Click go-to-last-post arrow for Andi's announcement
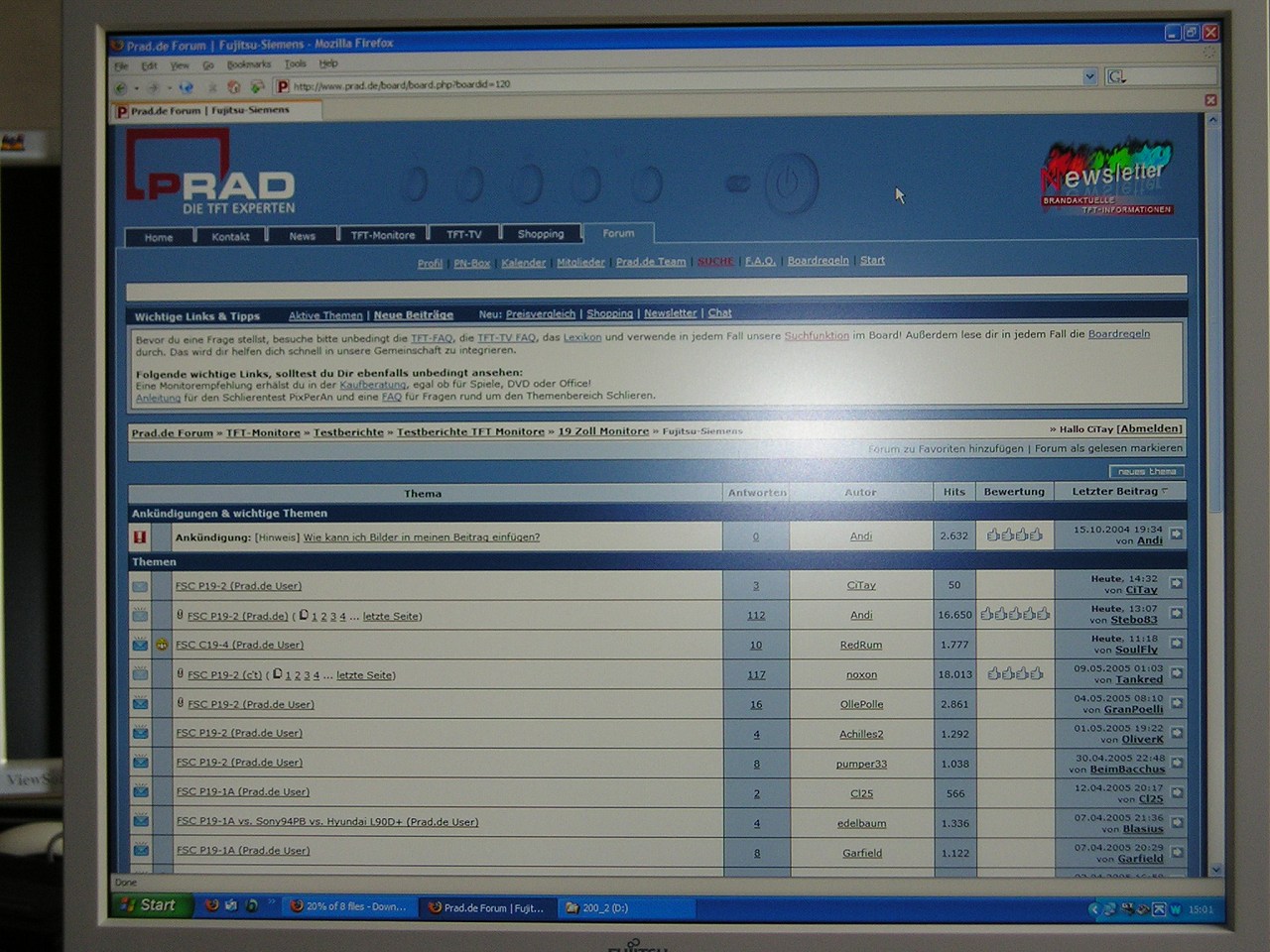Screen dimensions: 1270x952 [1176, 535]
